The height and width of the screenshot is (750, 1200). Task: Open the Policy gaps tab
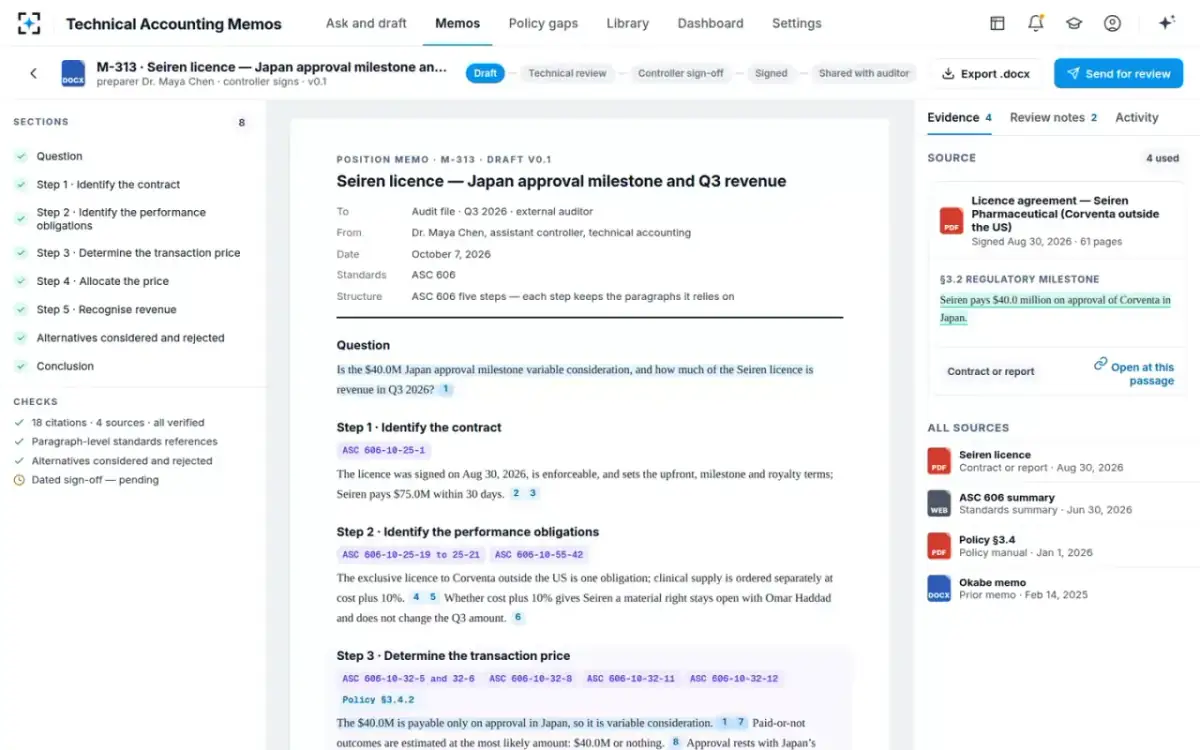point(543,23)
